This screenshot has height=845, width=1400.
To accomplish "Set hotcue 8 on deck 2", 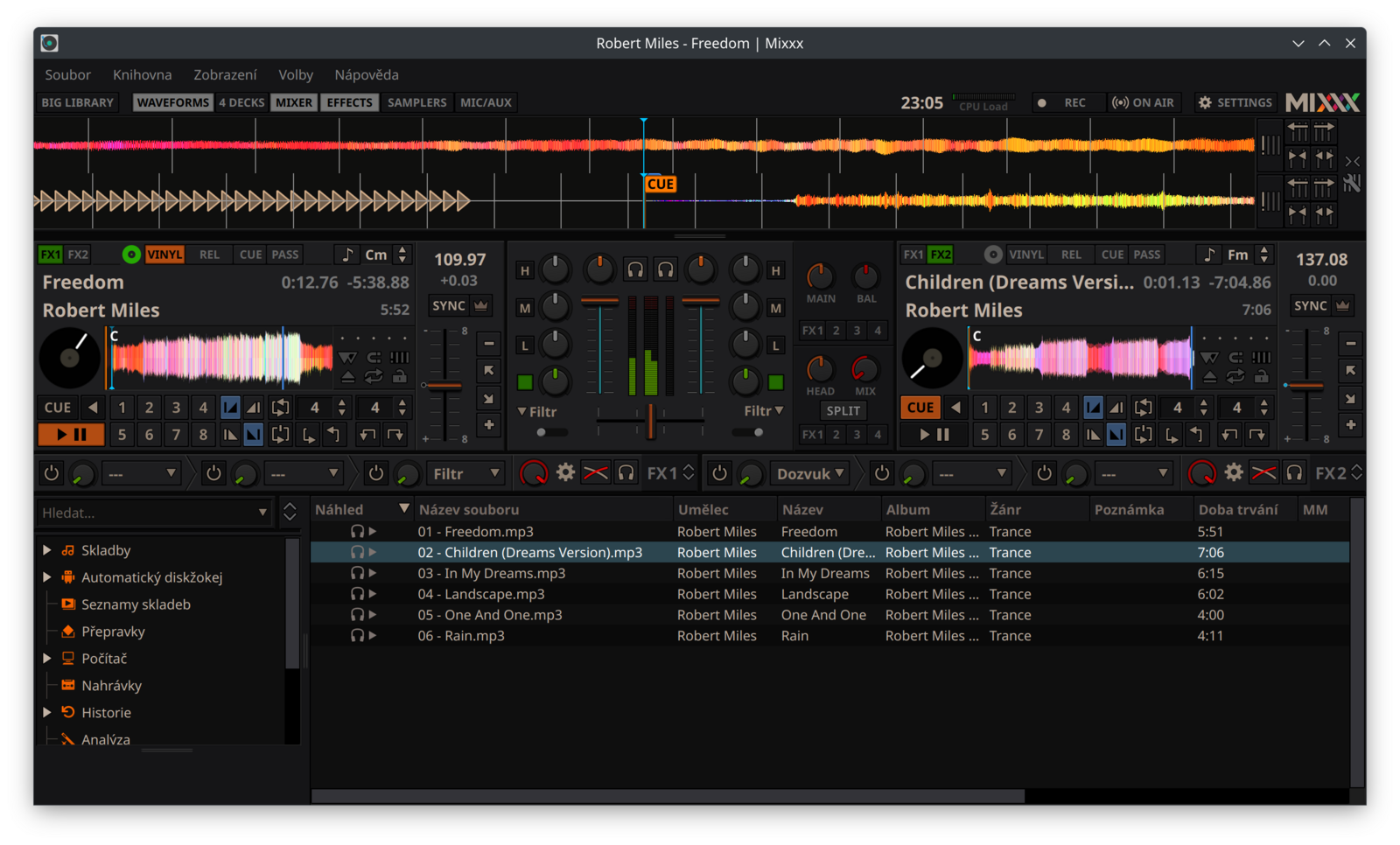I will tap(1065, 434).
